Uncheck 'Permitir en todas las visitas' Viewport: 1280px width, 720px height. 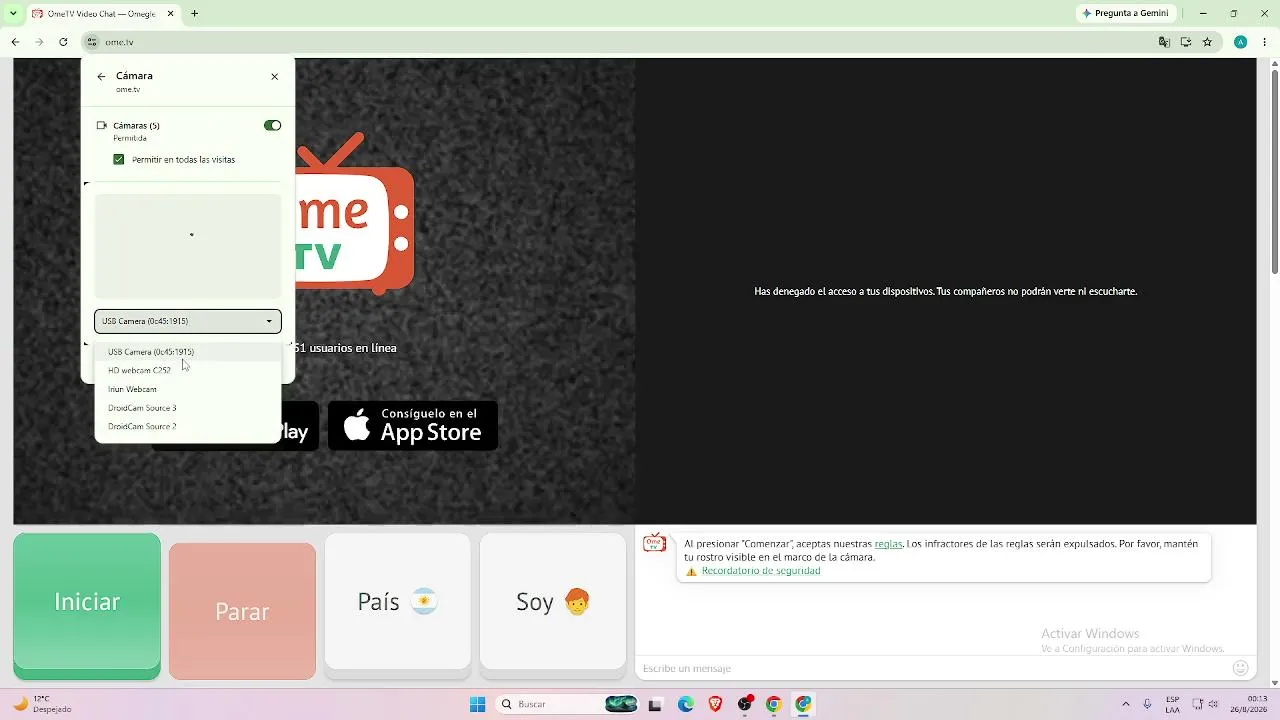tap(119, 160)
